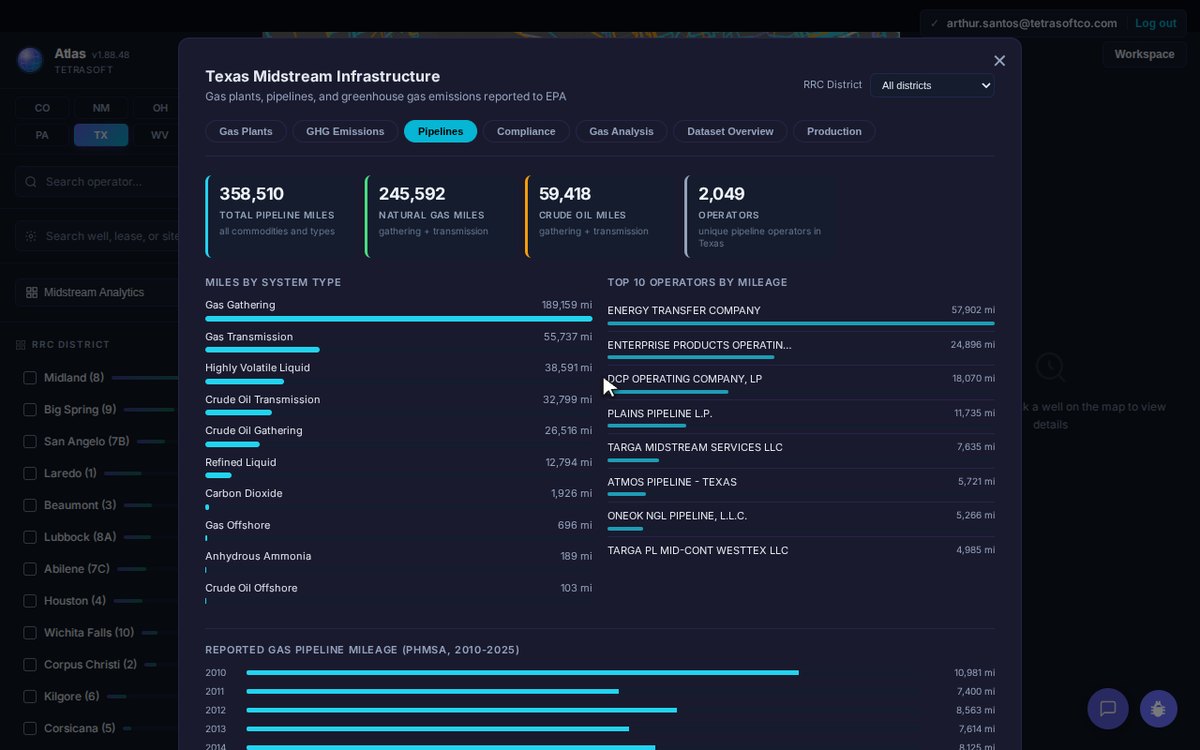Screen dimensions: 1200x750
Task: Click ONEOK NGL PIPELINE, L.L.C. operator
Action: 677,516
